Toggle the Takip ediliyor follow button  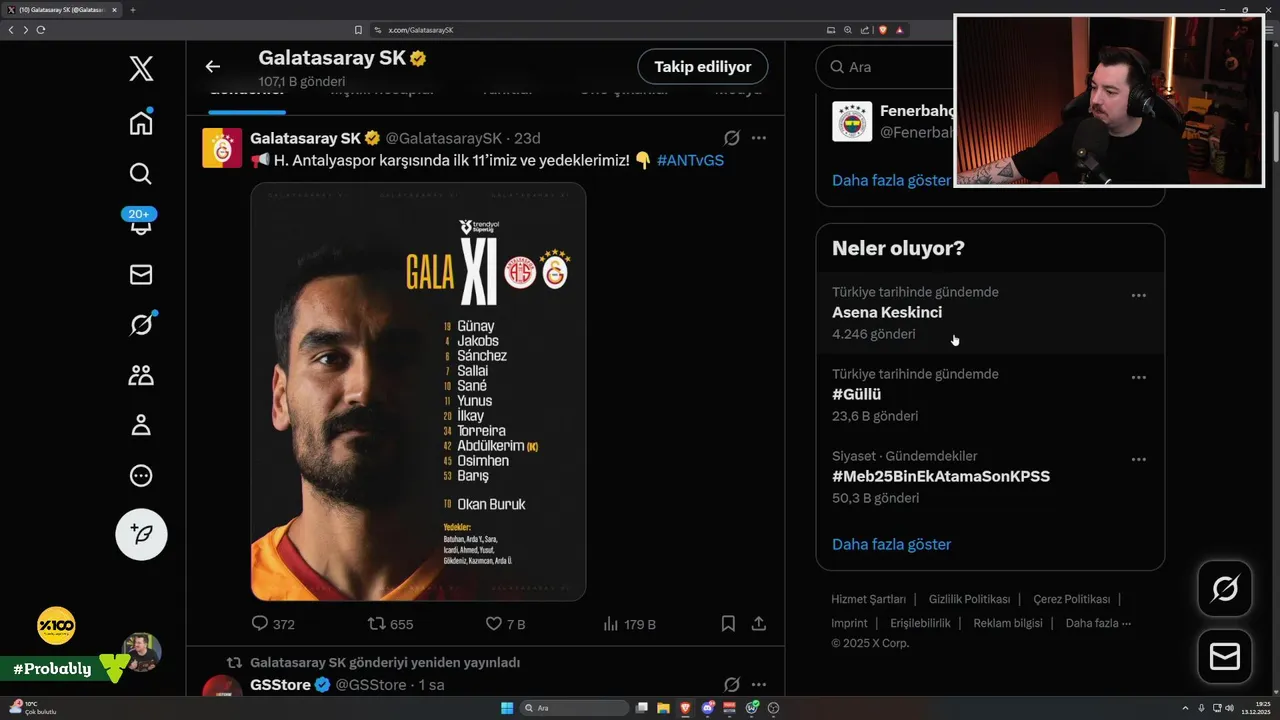702,67
